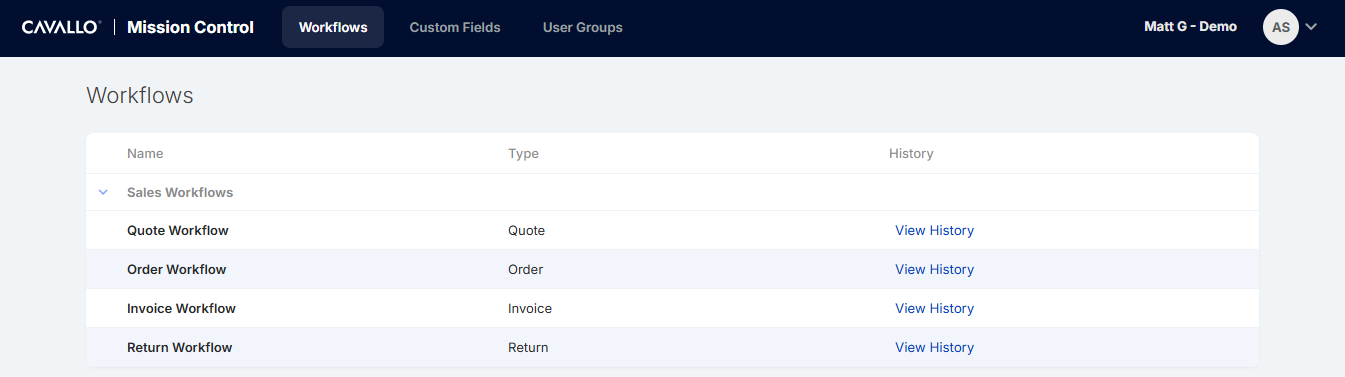View History for Return Workflow
This screenshot has height=377, width=1345.
click(934, 347)
